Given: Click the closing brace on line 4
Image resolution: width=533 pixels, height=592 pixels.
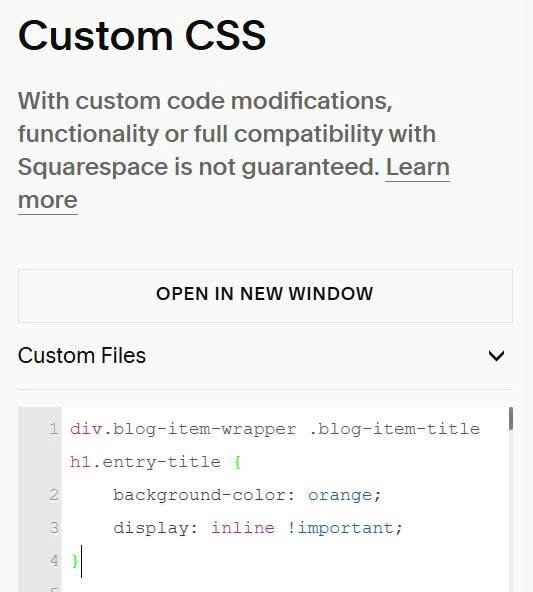Looking at the screenshot, I should pos(75,561).
